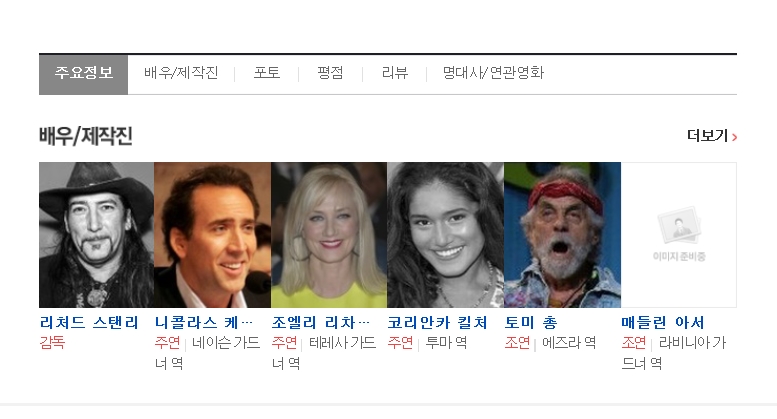The height and width of the screenshot is (419, 777).
Task: Click the 매들린 아서 name link
Action: [663, 323]
